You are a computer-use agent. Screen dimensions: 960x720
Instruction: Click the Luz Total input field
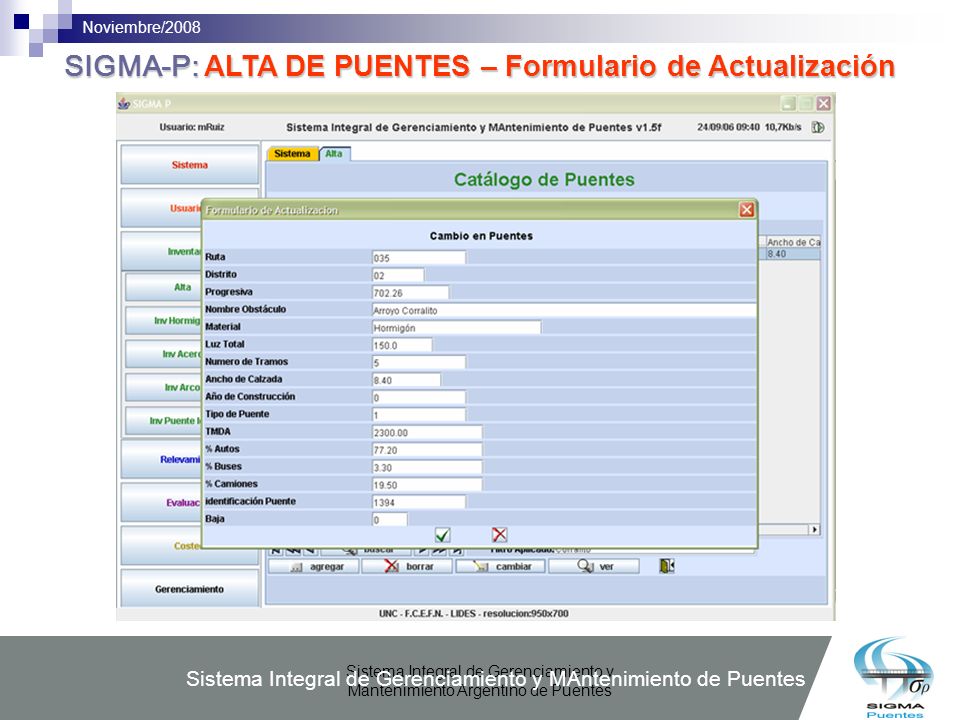tap(402, 345)
